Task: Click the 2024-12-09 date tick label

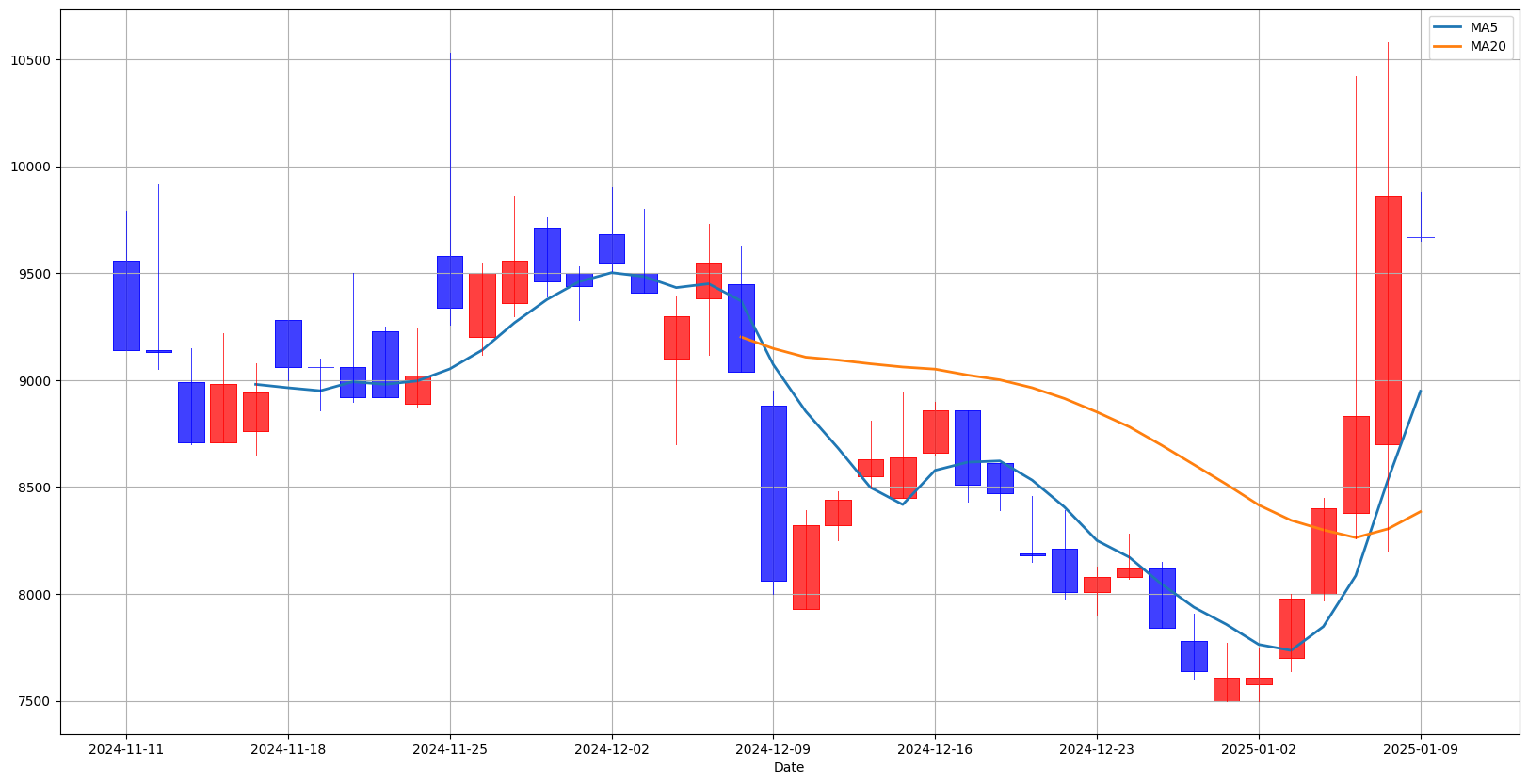Action: click(x=773, y=749)
